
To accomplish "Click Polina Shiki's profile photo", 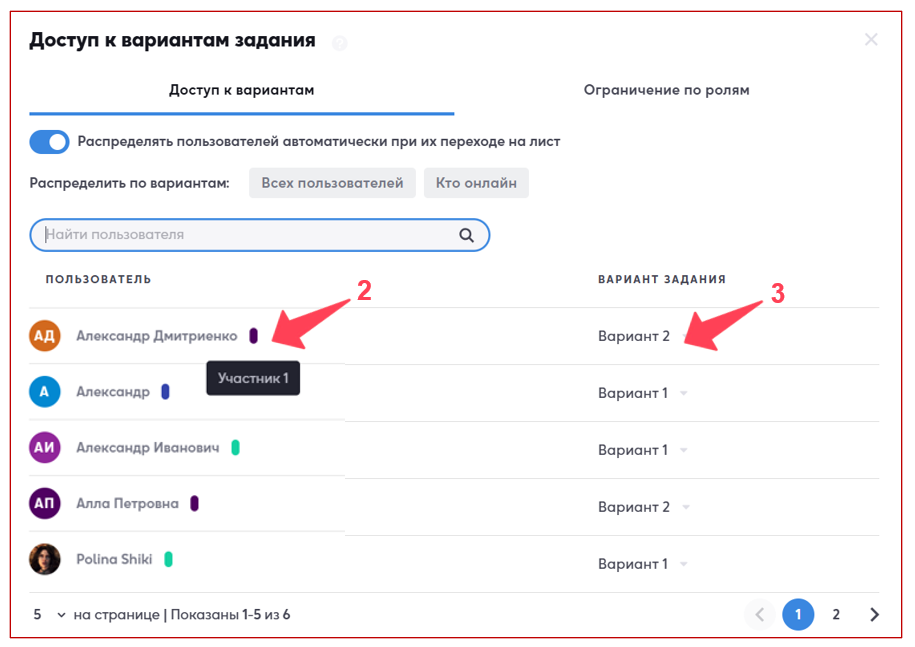I will (45, 560).
